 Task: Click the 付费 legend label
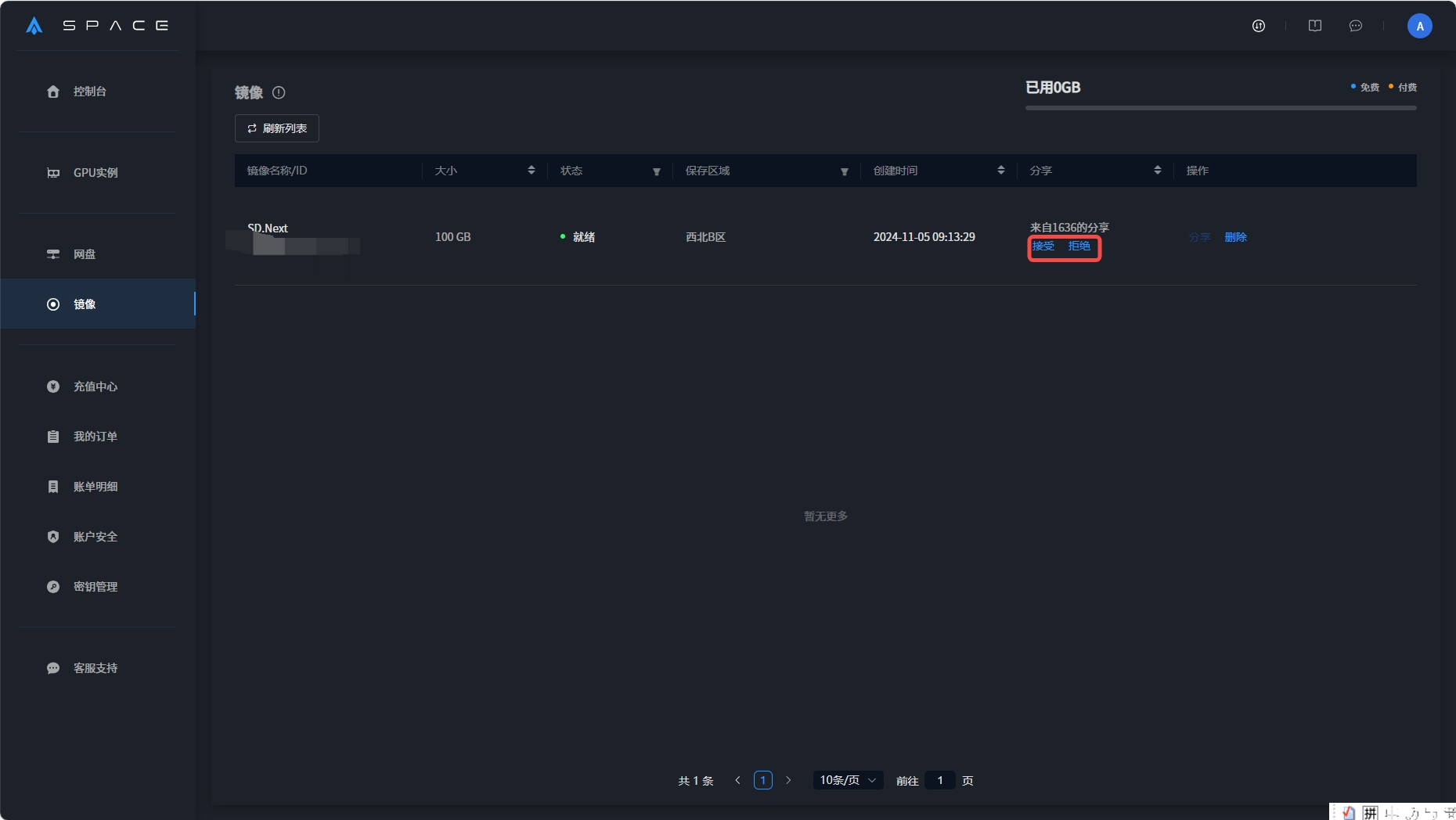[1407, 88]
